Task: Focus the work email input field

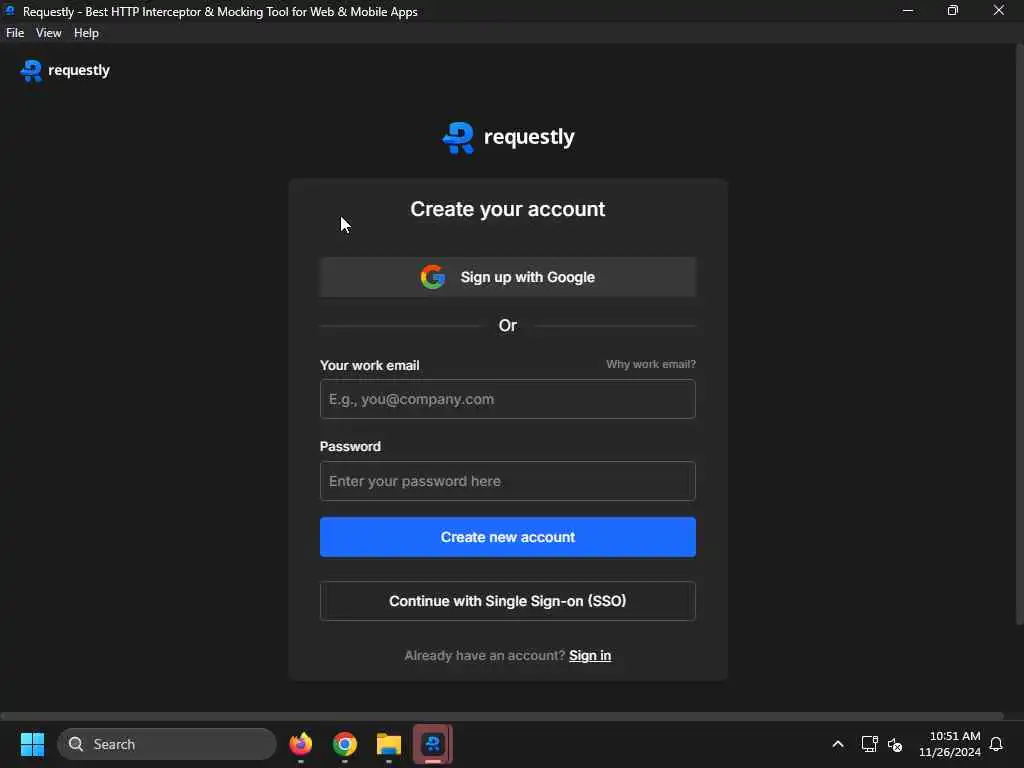Action: (x=507, y=399)
